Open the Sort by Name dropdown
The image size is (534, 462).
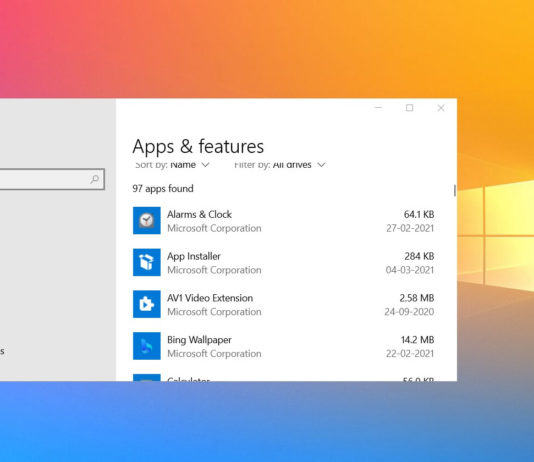(172, 165)
